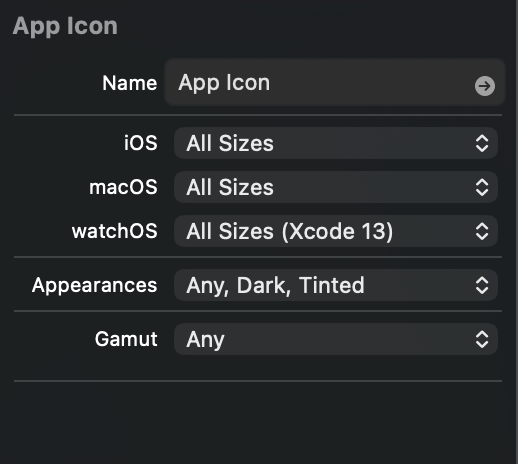Click the Gamut popup chevron arrows
The image size is (518, 464).
(x=482, y=339)
